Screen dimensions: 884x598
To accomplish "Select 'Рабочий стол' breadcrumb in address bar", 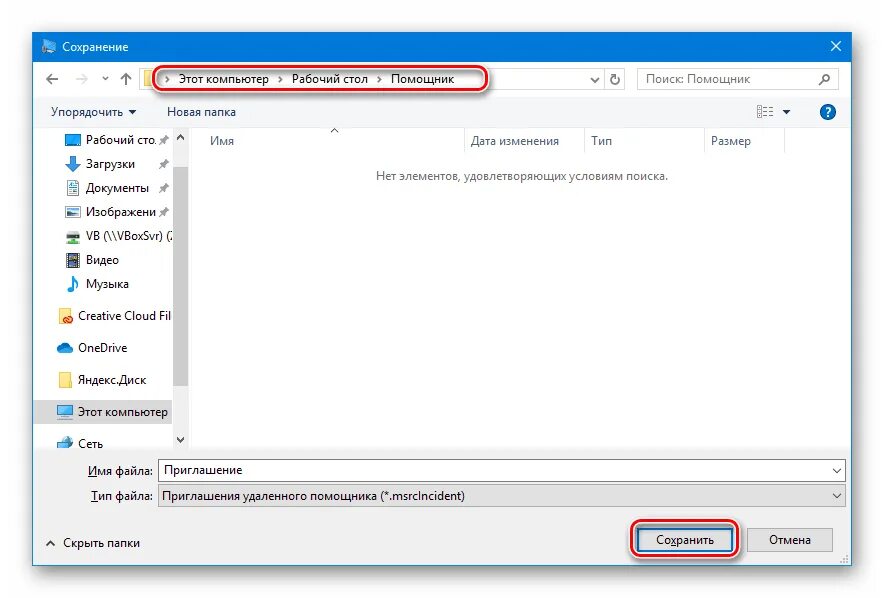I will (x=329, y=79).
